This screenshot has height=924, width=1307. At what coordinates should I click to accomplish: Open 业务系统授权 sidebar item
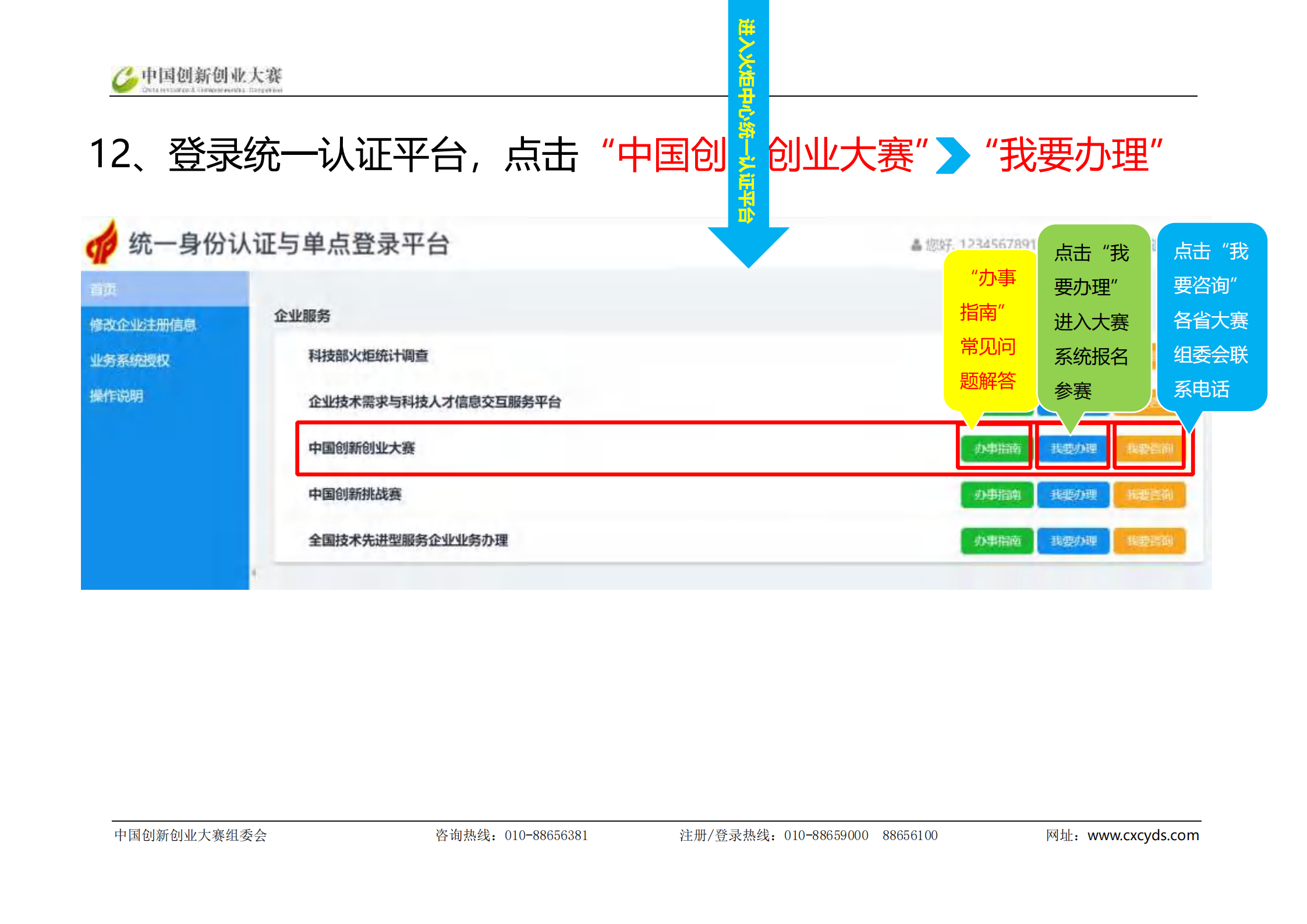(x=130, y=360)
